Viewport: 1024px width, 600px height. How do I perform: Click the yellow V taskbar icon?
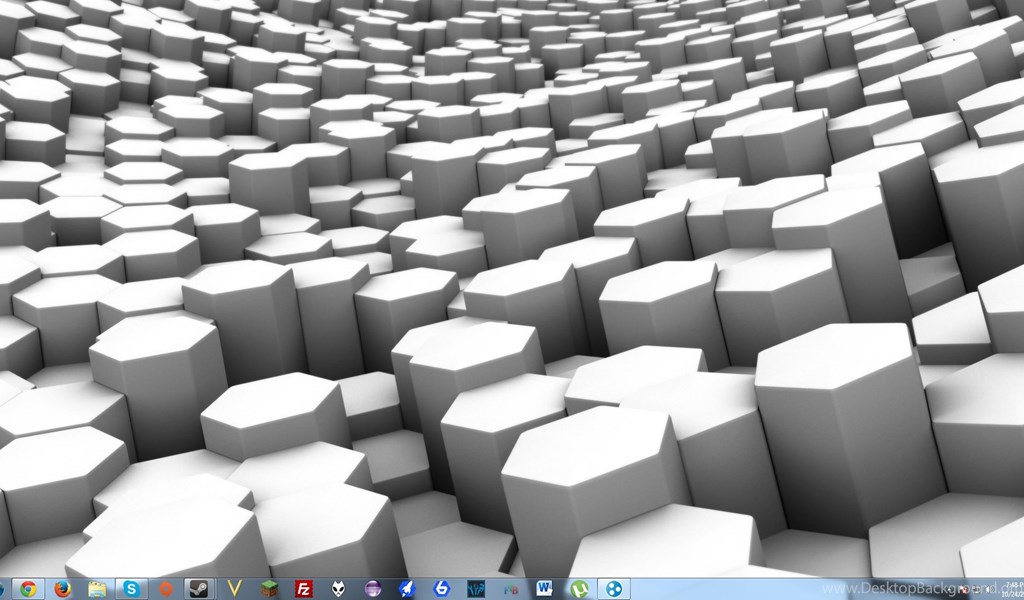click(x=235, y=589)
